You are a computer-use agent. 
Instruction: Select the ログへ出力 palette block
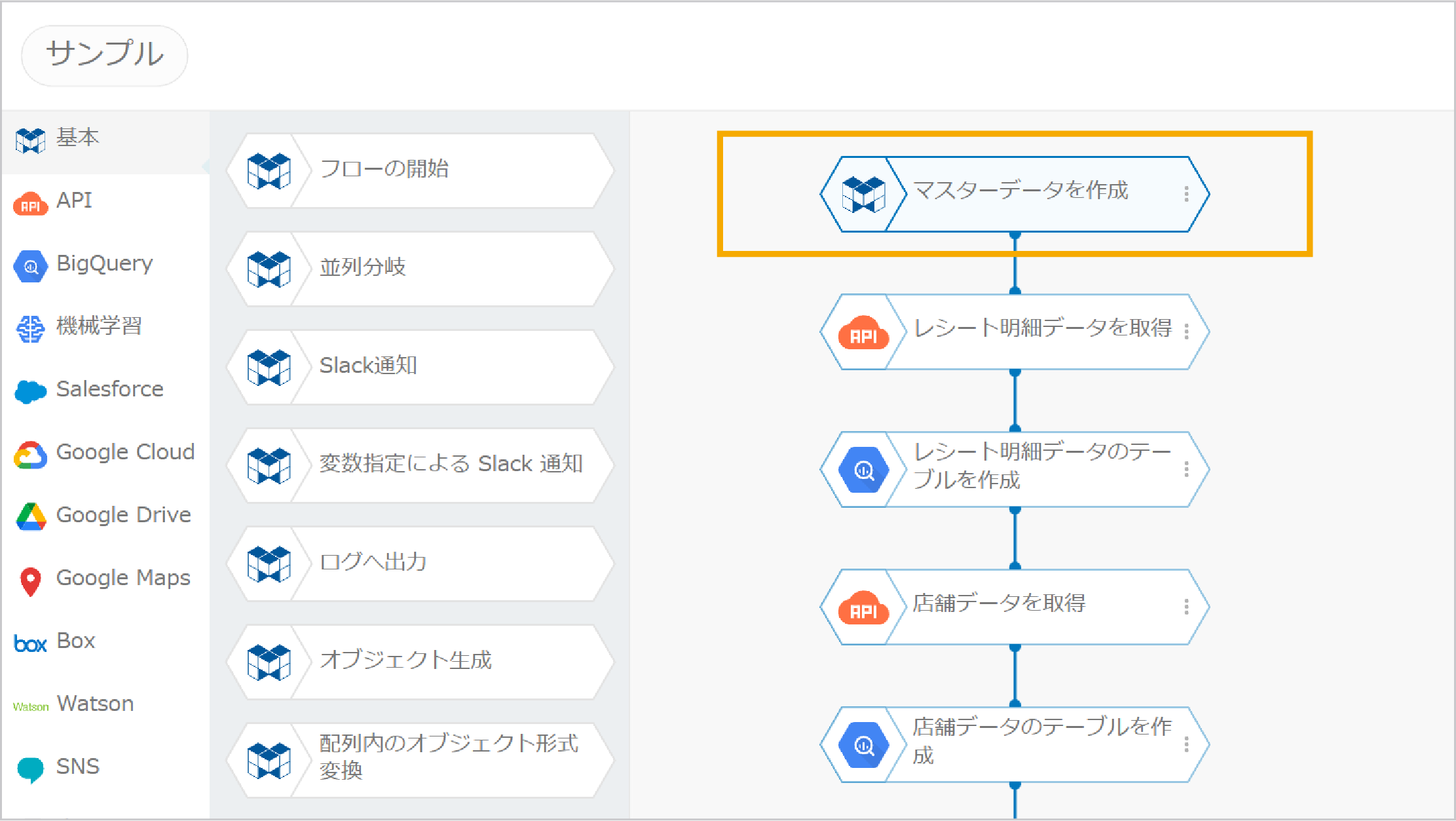point(419,563)
